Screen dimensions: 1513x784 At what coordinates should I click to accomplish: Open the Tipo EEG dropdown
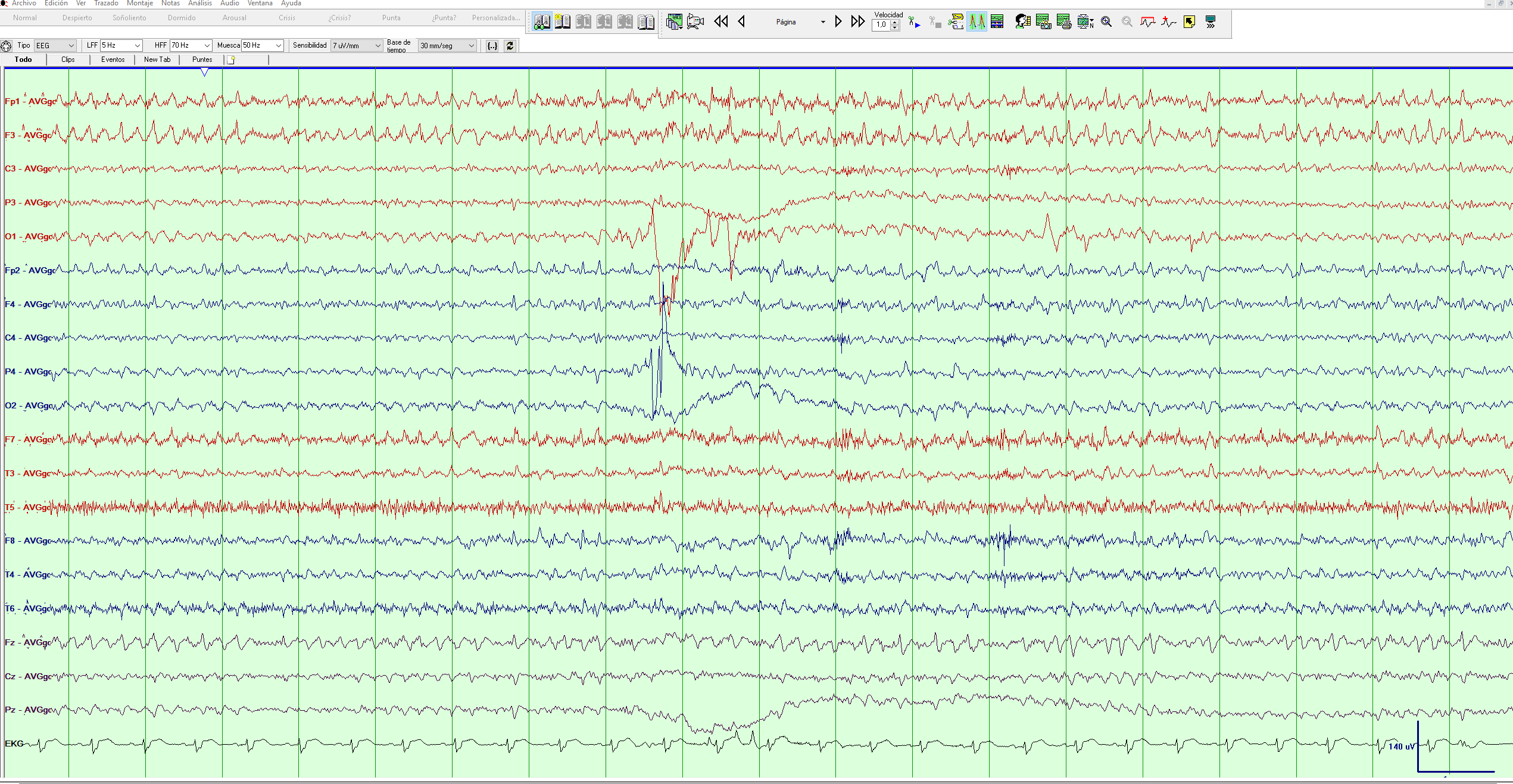[55, 45]
